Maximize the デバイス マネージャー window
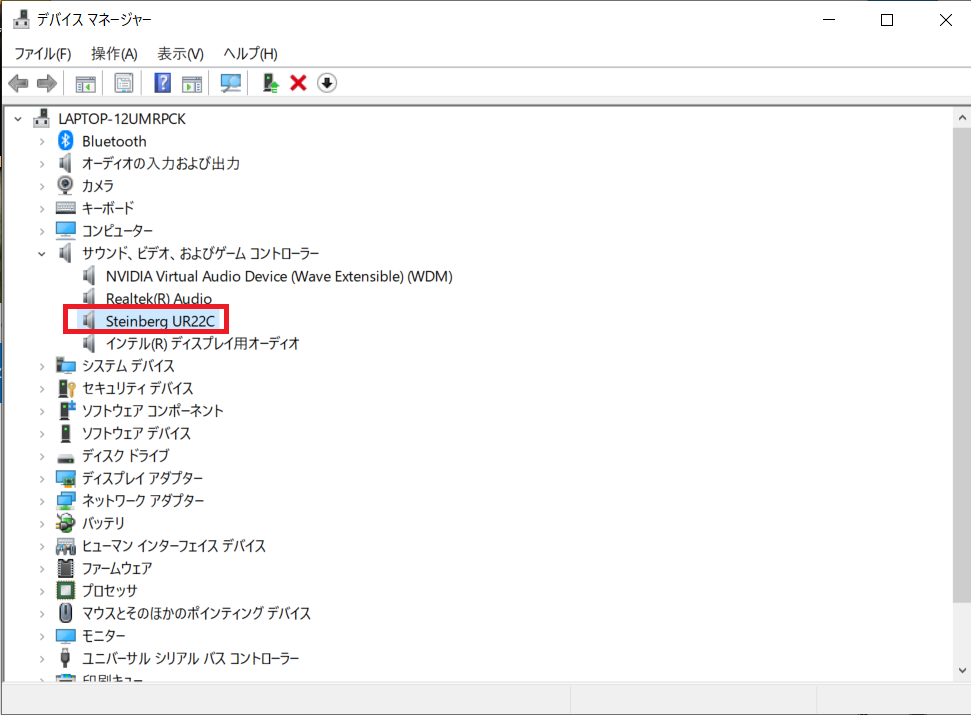The image size is (971, 715). pos(887,20)
